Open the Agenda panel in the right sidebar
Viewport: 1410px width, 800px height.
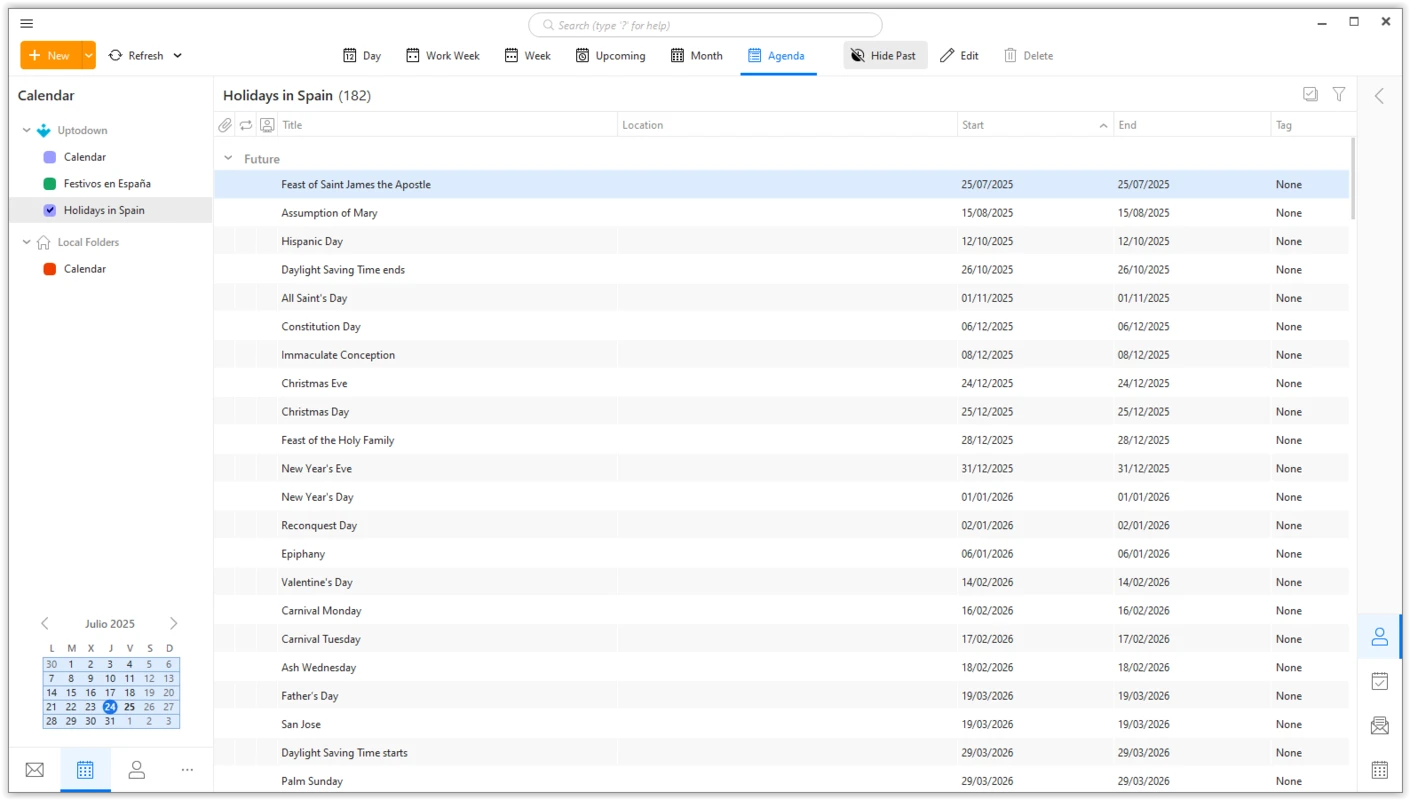point(1379,769)
